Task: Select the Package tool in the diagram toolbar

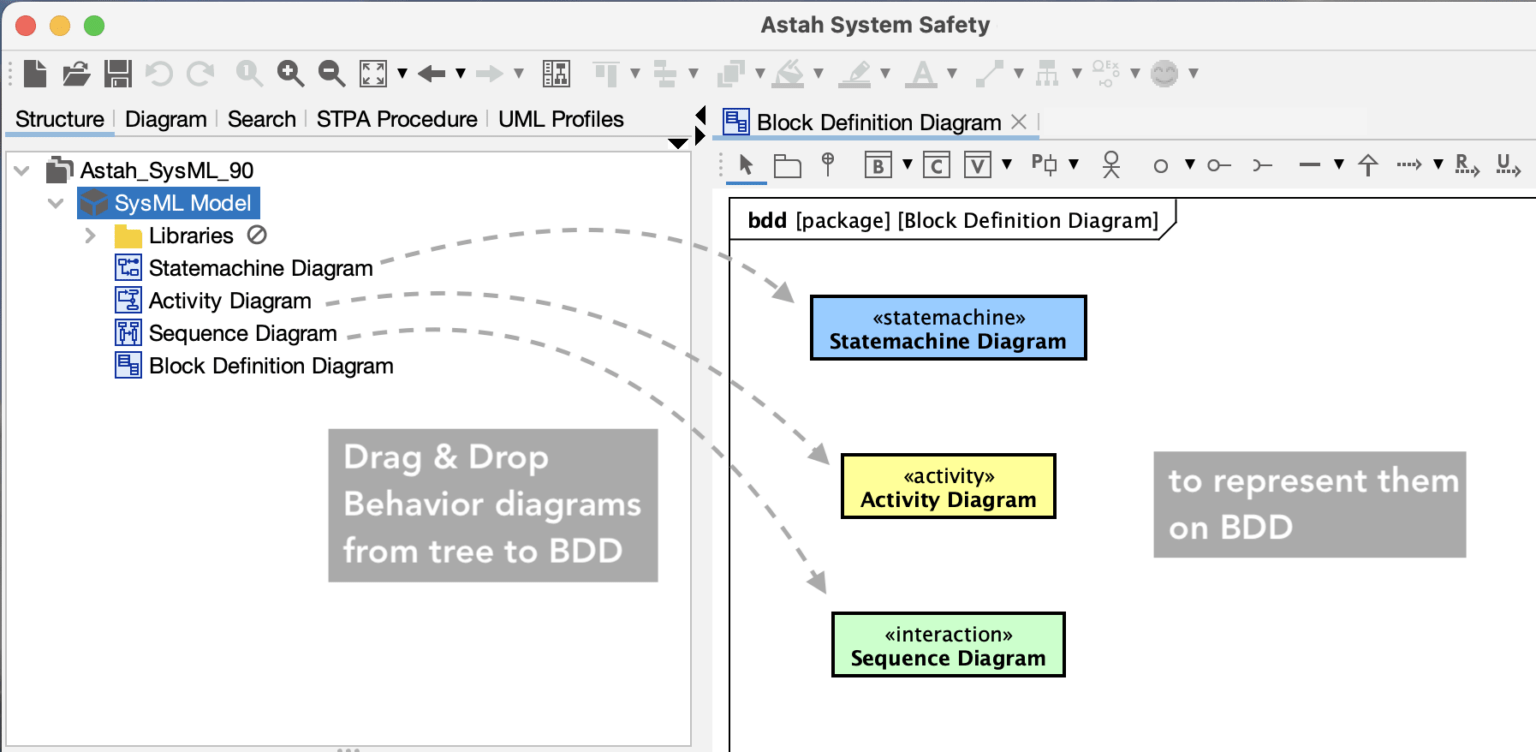Action: pos(788,164)
